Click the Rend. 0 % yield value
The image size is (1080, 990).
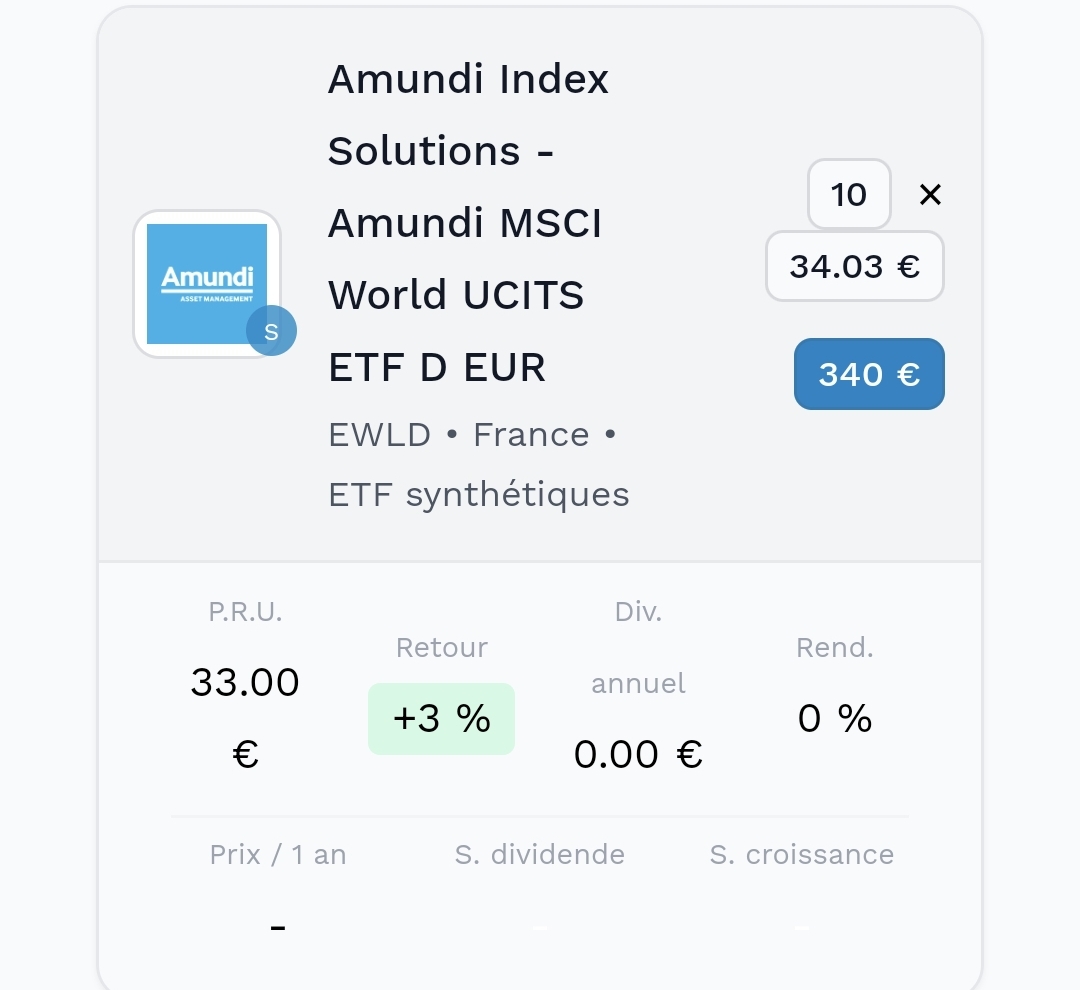click(x=835, y=719)
